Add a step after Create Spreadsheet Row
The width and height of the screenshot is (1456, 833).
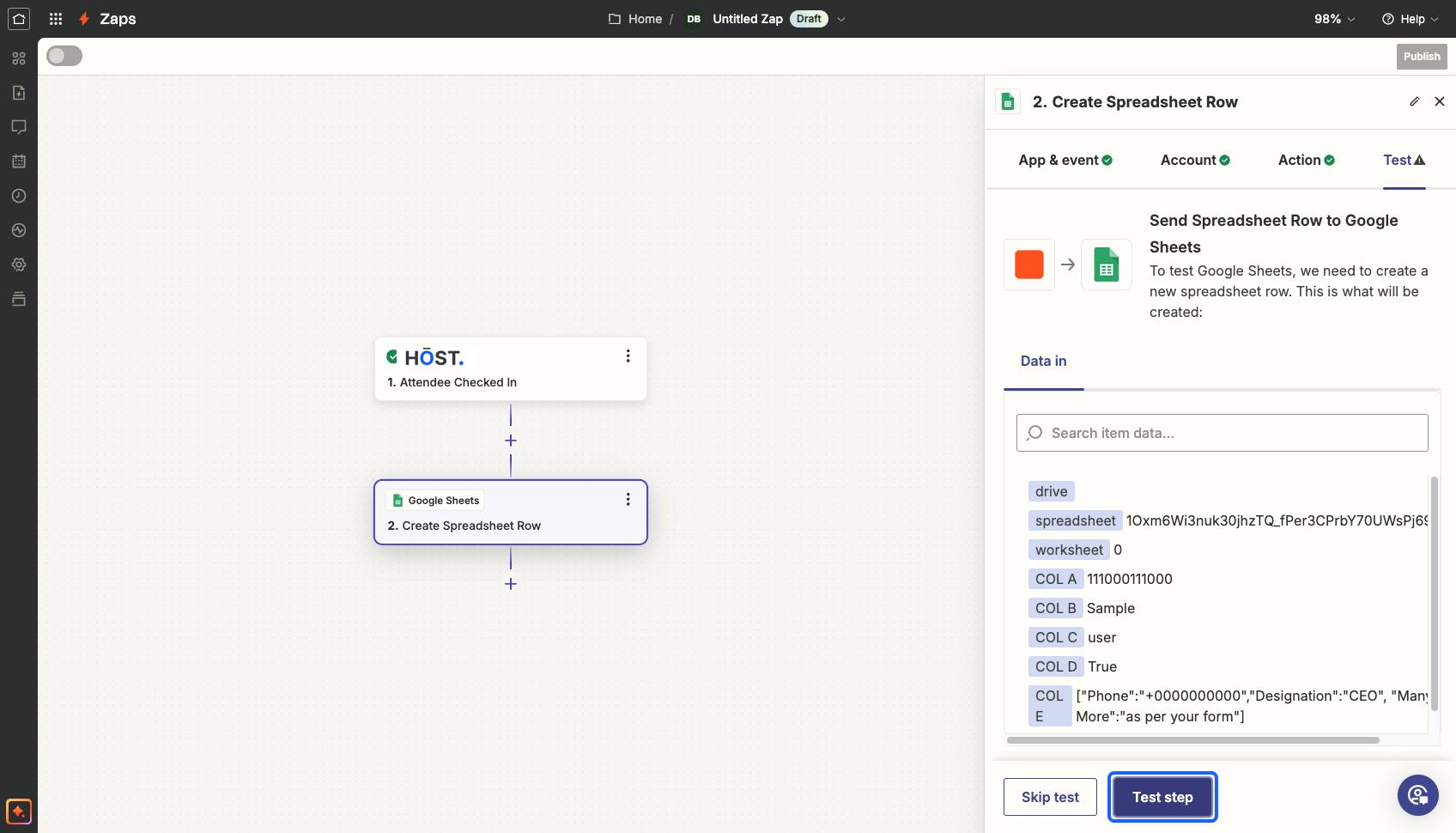pos(511,584)
